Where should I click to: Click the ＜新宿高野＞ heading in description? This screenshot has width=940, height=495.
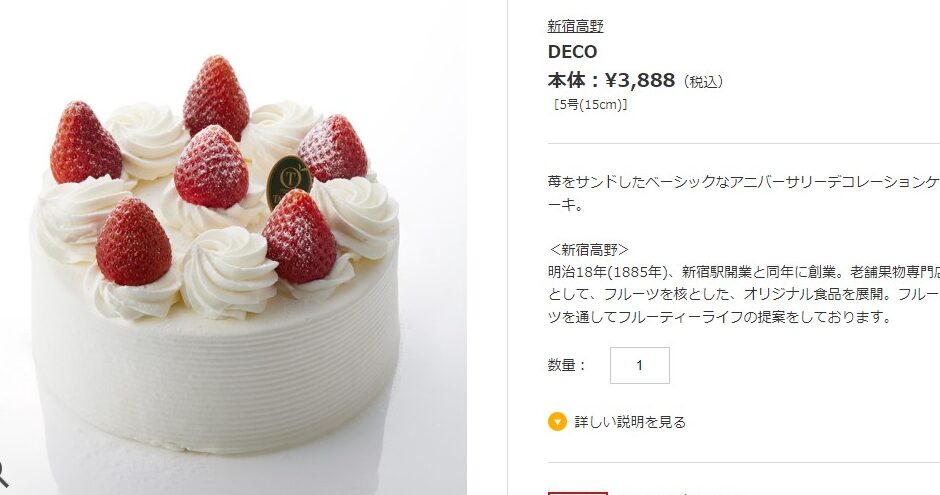coord(589,249)
